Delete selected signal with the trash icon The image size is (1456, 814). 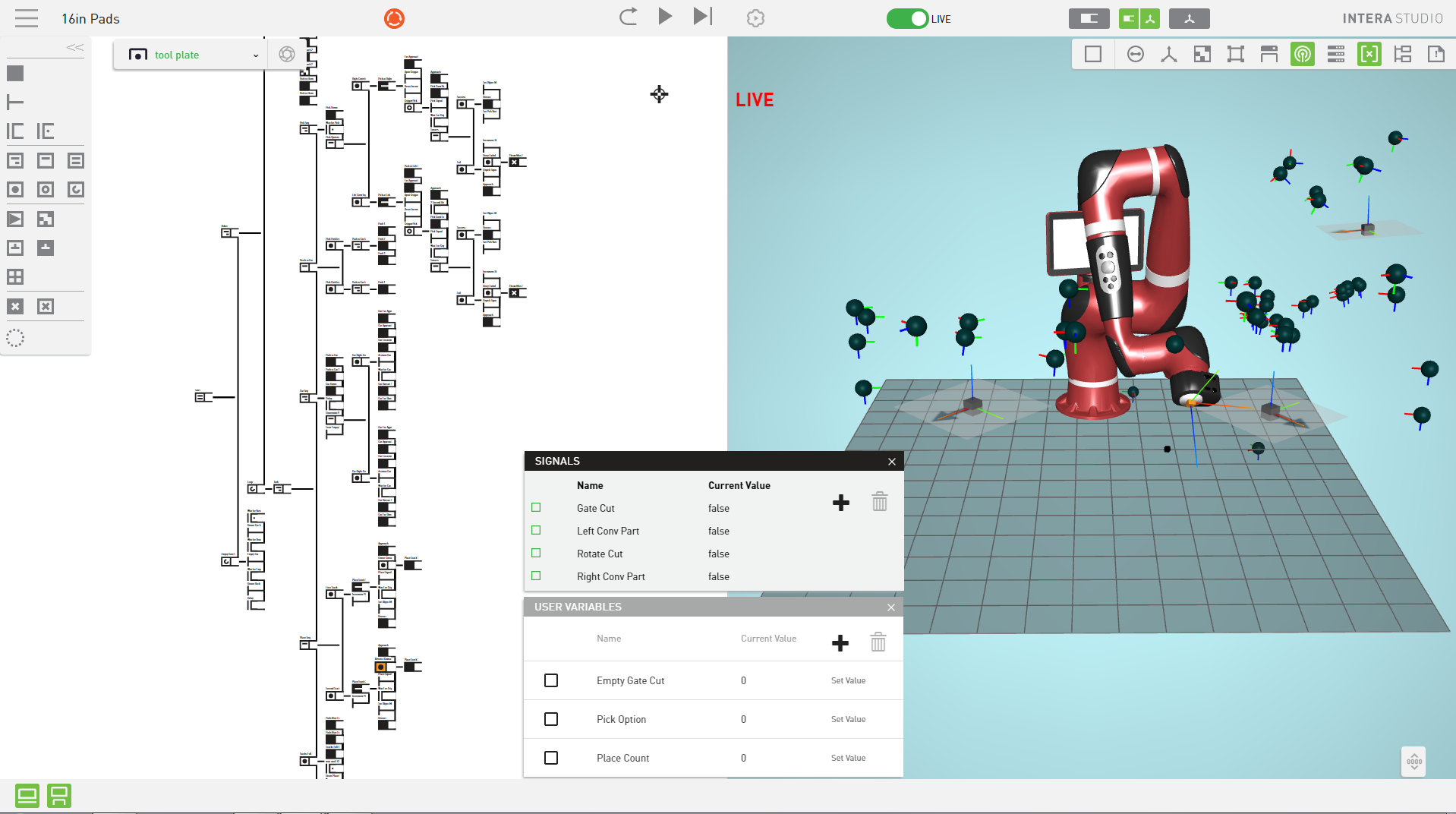pos(880,501)
